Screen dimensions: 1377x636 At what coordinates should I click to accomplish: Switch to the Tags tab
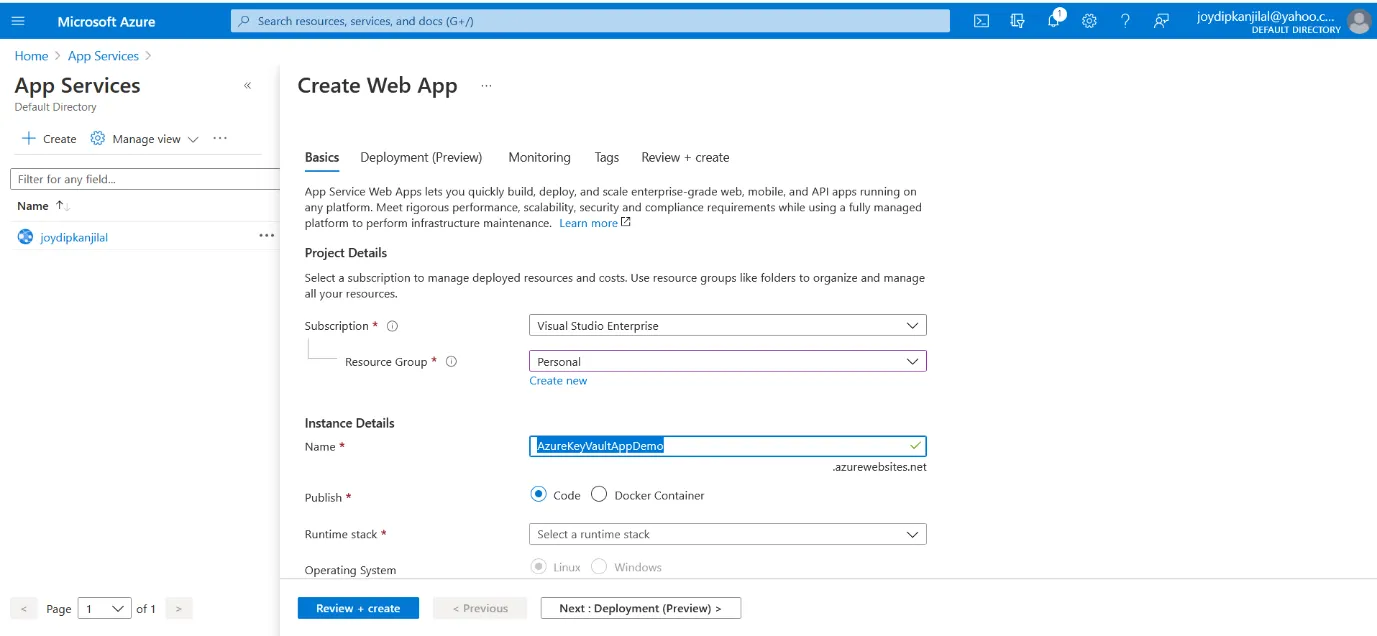pyautogui.click(x=606, y=157)
